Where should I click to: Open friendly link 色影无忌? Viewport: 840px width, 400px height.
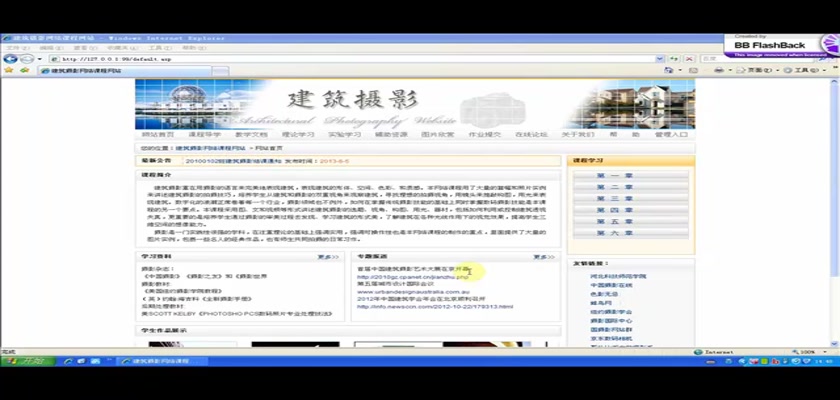(604, 294)
